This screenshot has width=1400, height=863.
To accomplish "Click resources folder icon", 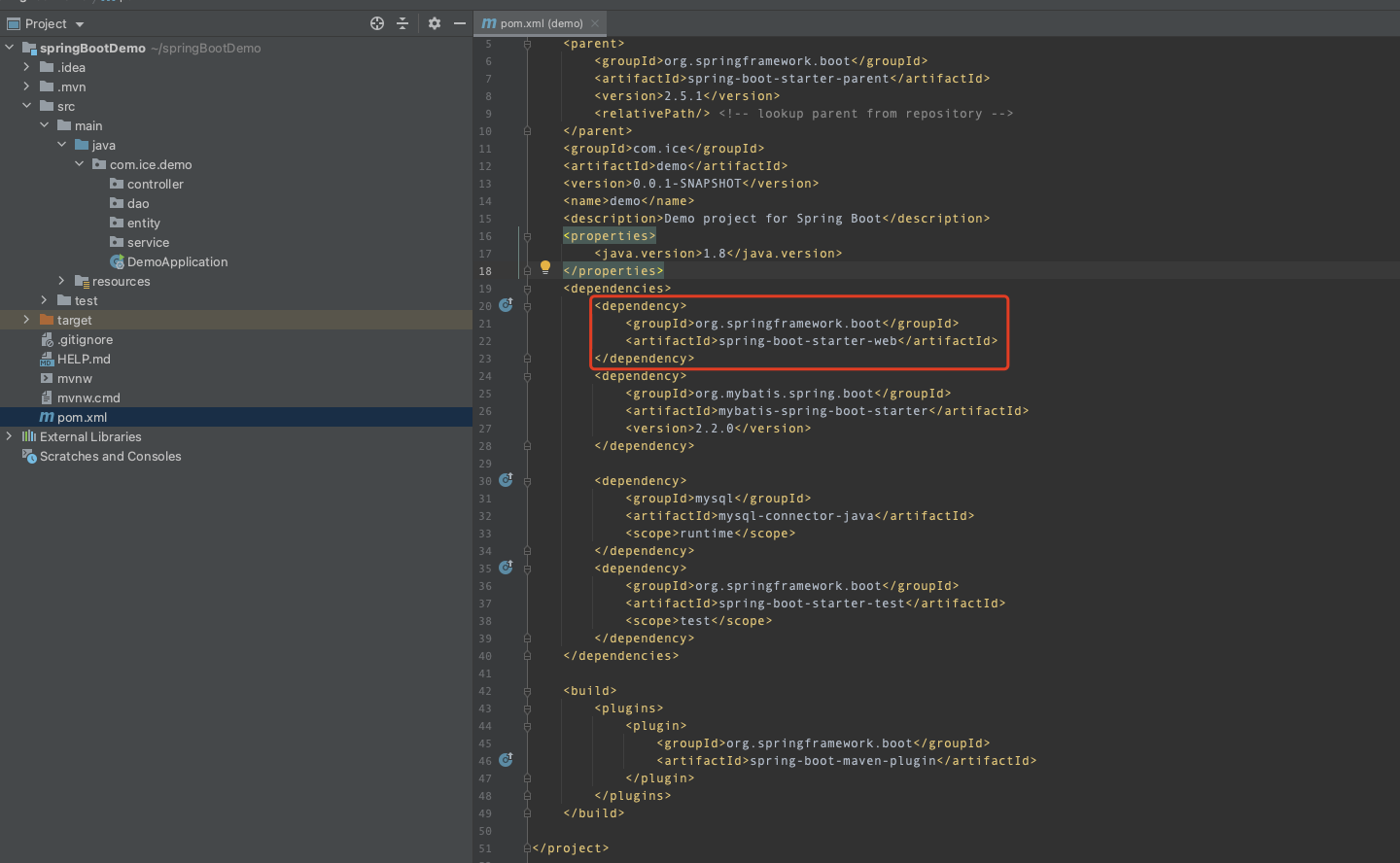I will [82, 281].
